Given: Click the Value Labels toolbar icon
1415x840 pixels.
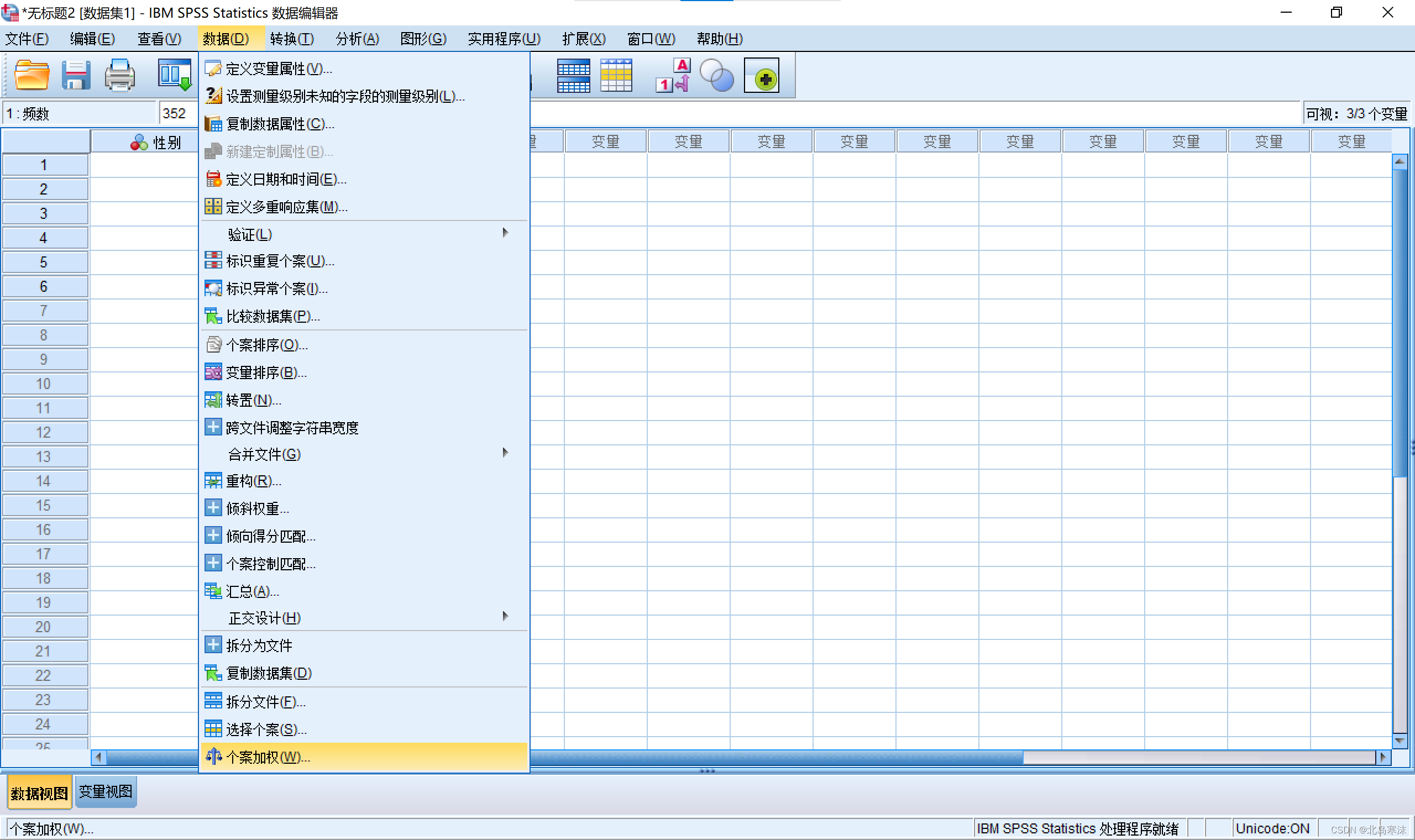Looking at the screenshot, I should click(x=674, y=75).
